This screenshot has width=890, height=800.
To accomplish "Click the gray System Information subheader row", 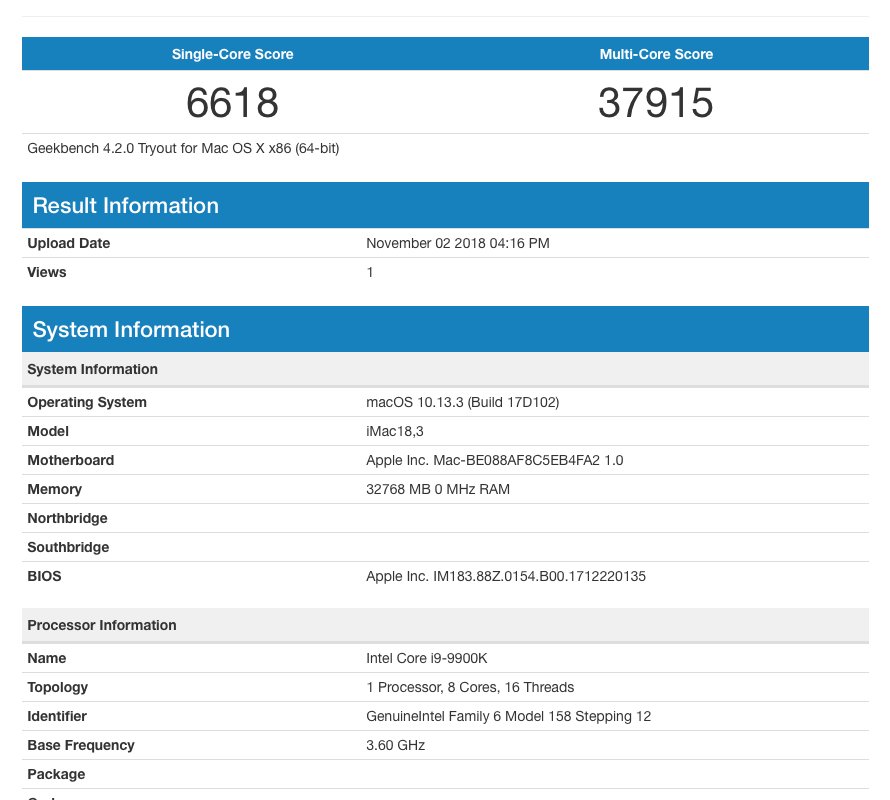I will [445, 369].
